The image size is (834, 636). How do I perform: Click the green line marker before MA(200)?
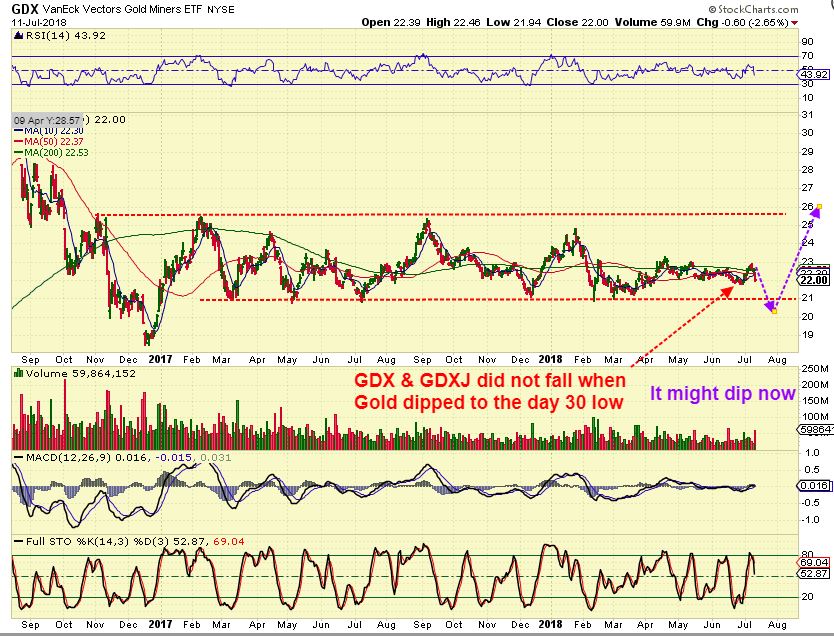coord(18,153)
